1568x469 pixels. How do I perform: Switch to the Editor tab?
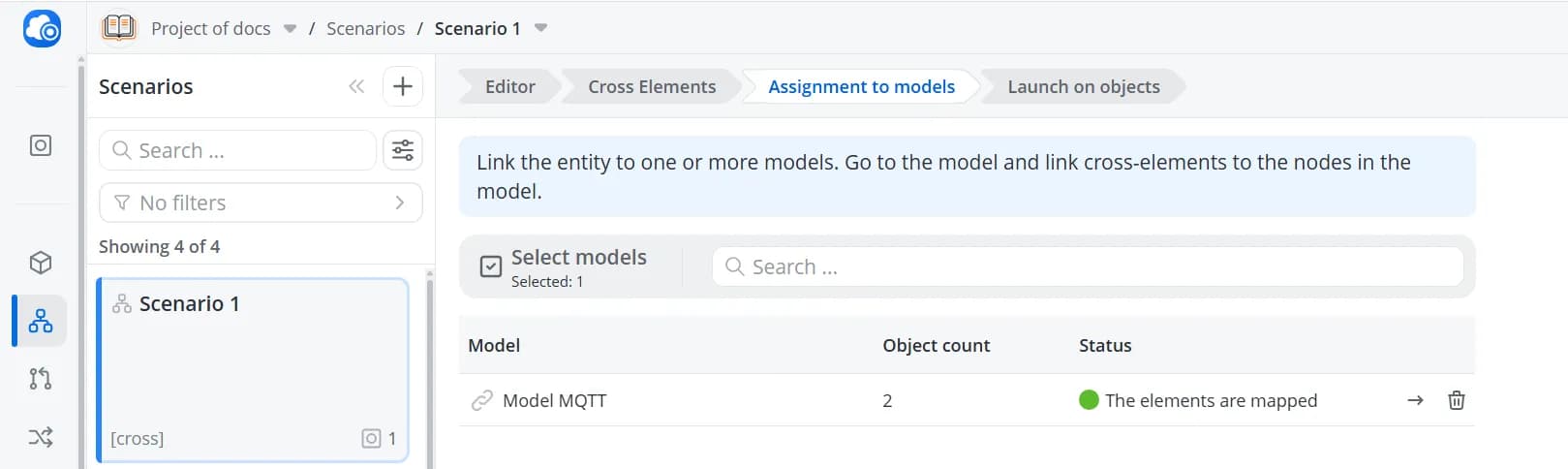[509, 86]
